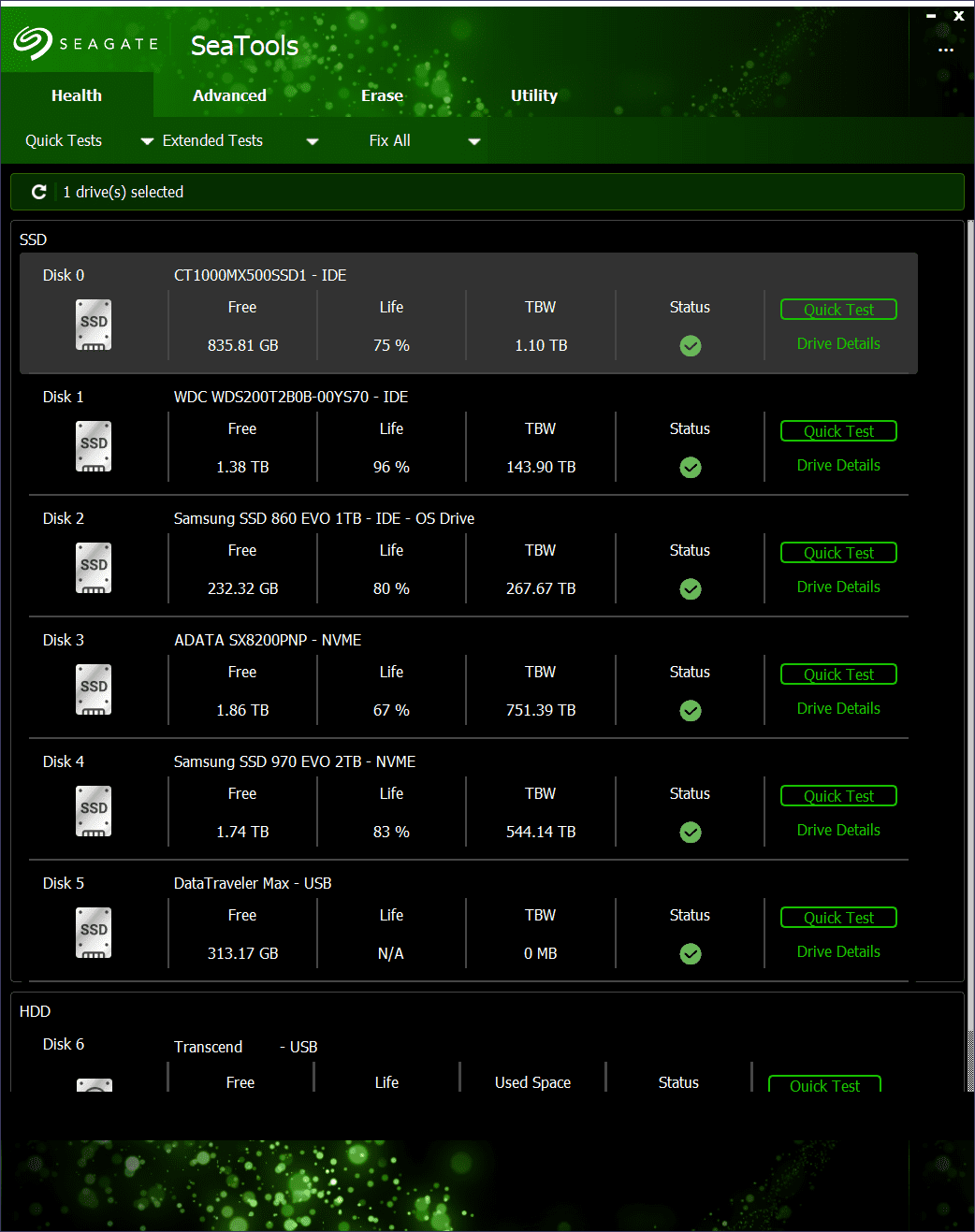Open Drive Details for Disk 5
The height and width of the screenshot is (1232, 975).
tap(838, 952)
